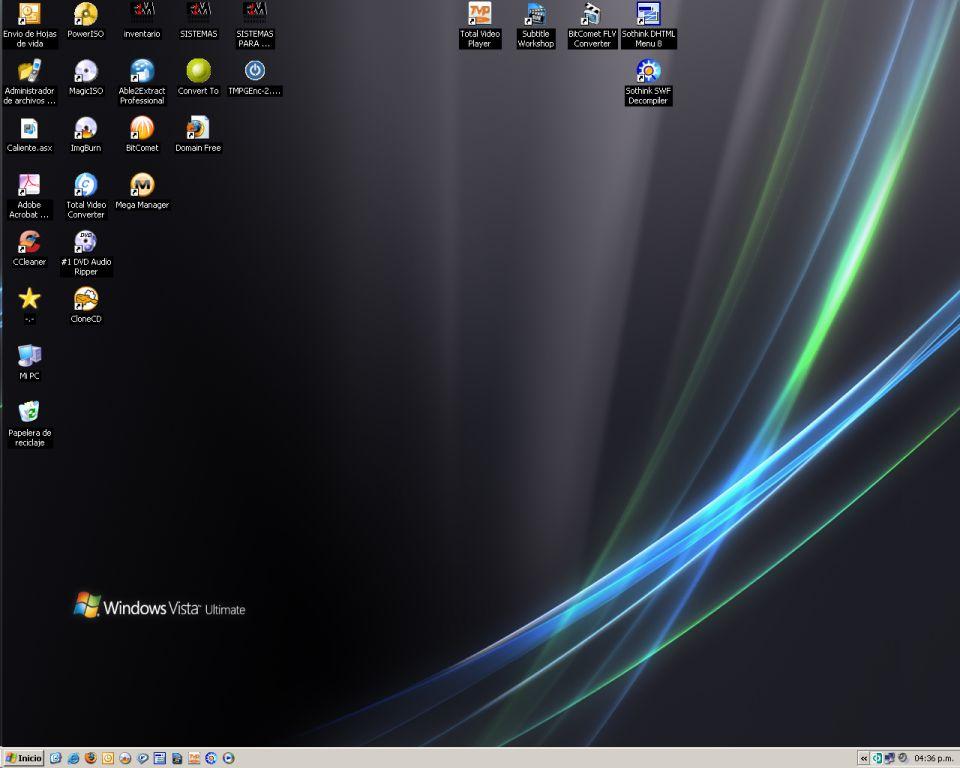Click the Inicio start button
The image size is (960, 768).
coord(23,759)
